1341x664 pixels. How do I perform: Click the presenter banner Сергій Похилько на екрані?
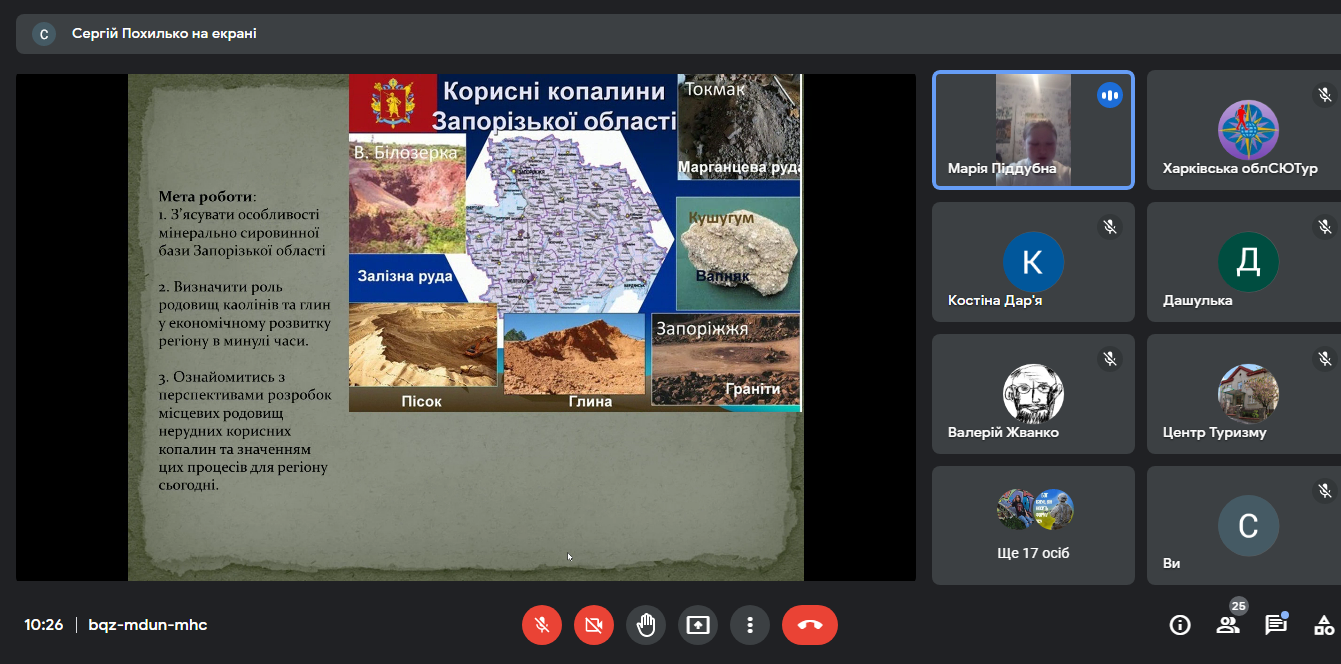pyautogui.click(x=164, y=34)
